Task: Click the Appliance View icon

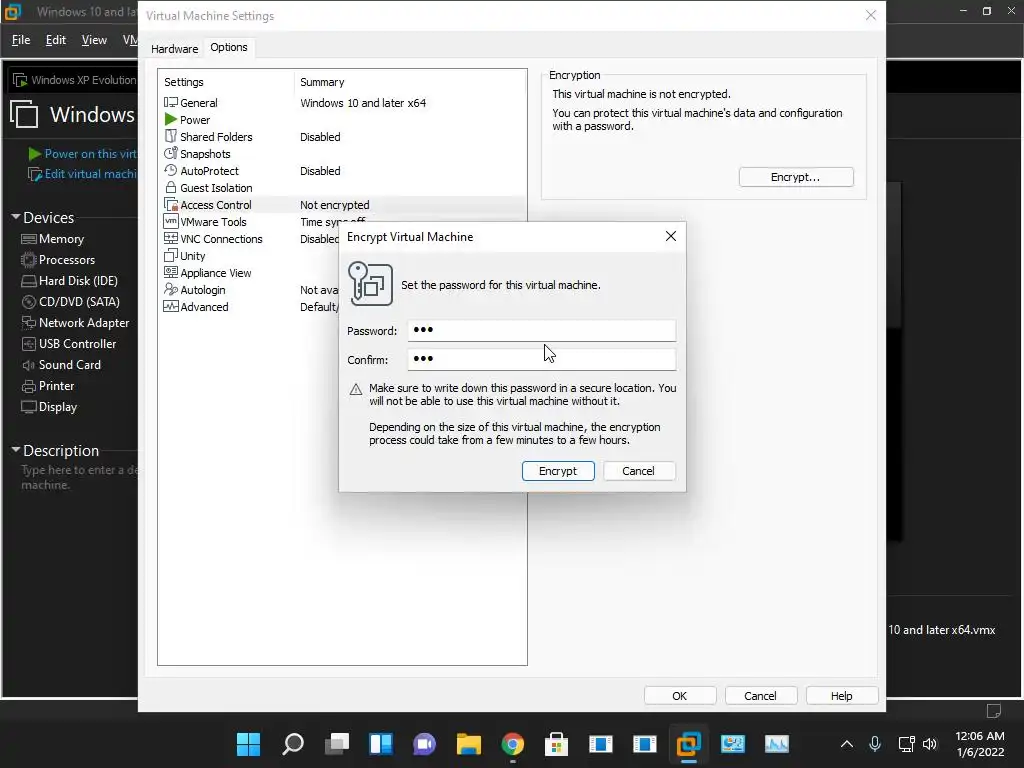Action: click(x=170, y=272)
